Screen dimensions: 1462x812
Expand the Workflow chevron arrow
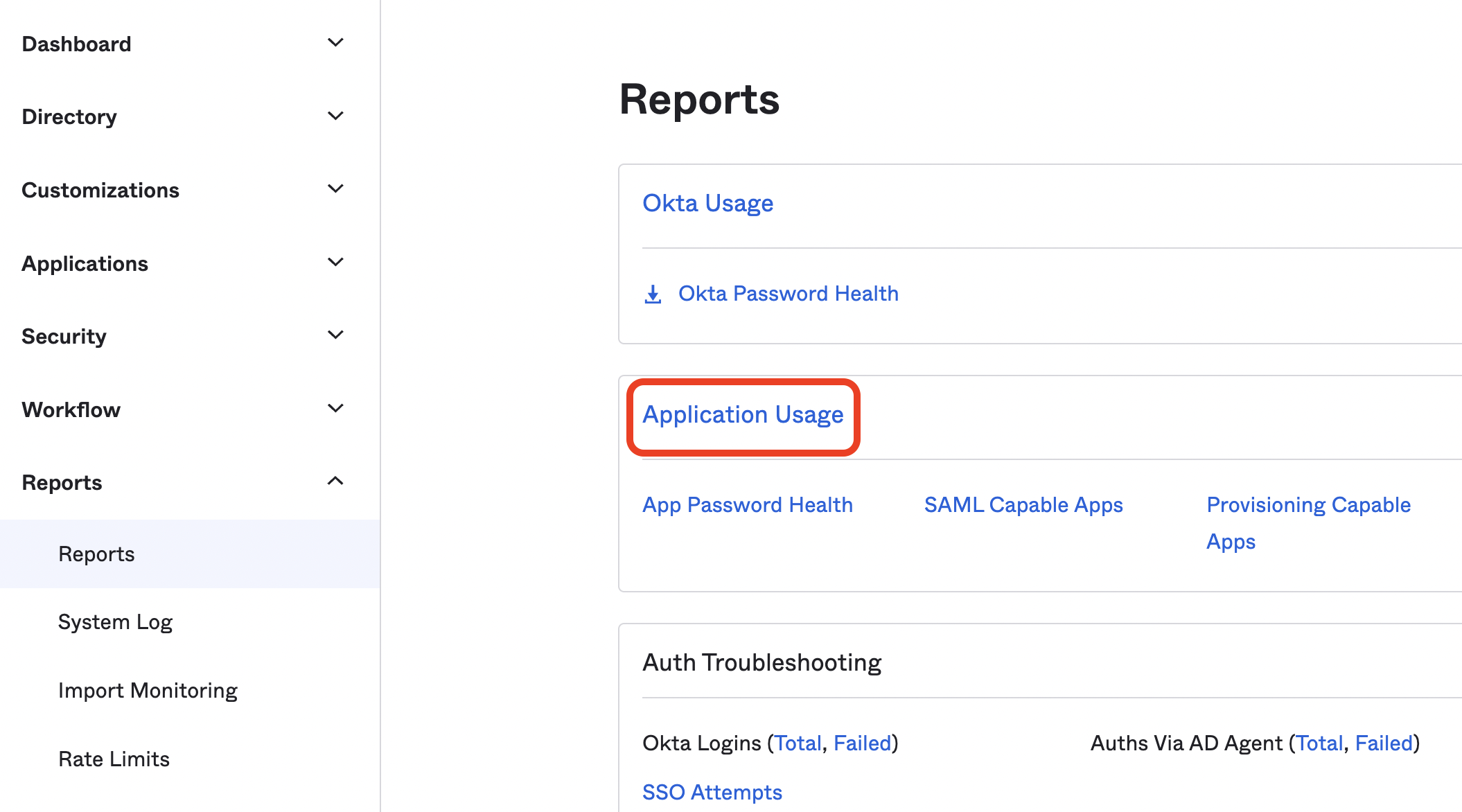pyautogui.click(x=335, y=409)
